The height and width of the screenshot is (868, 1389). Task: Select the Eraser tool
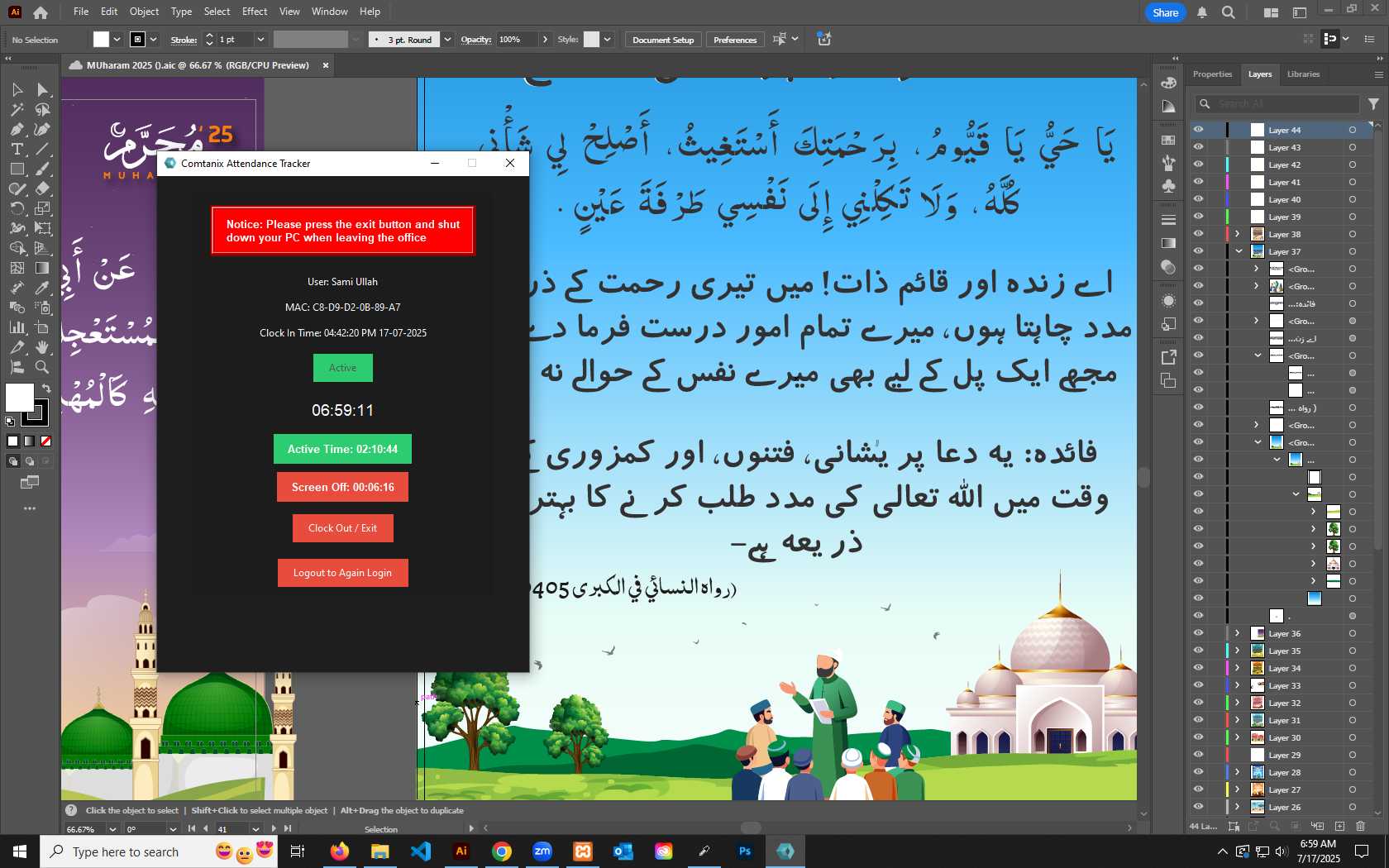[x=42, y=188]
